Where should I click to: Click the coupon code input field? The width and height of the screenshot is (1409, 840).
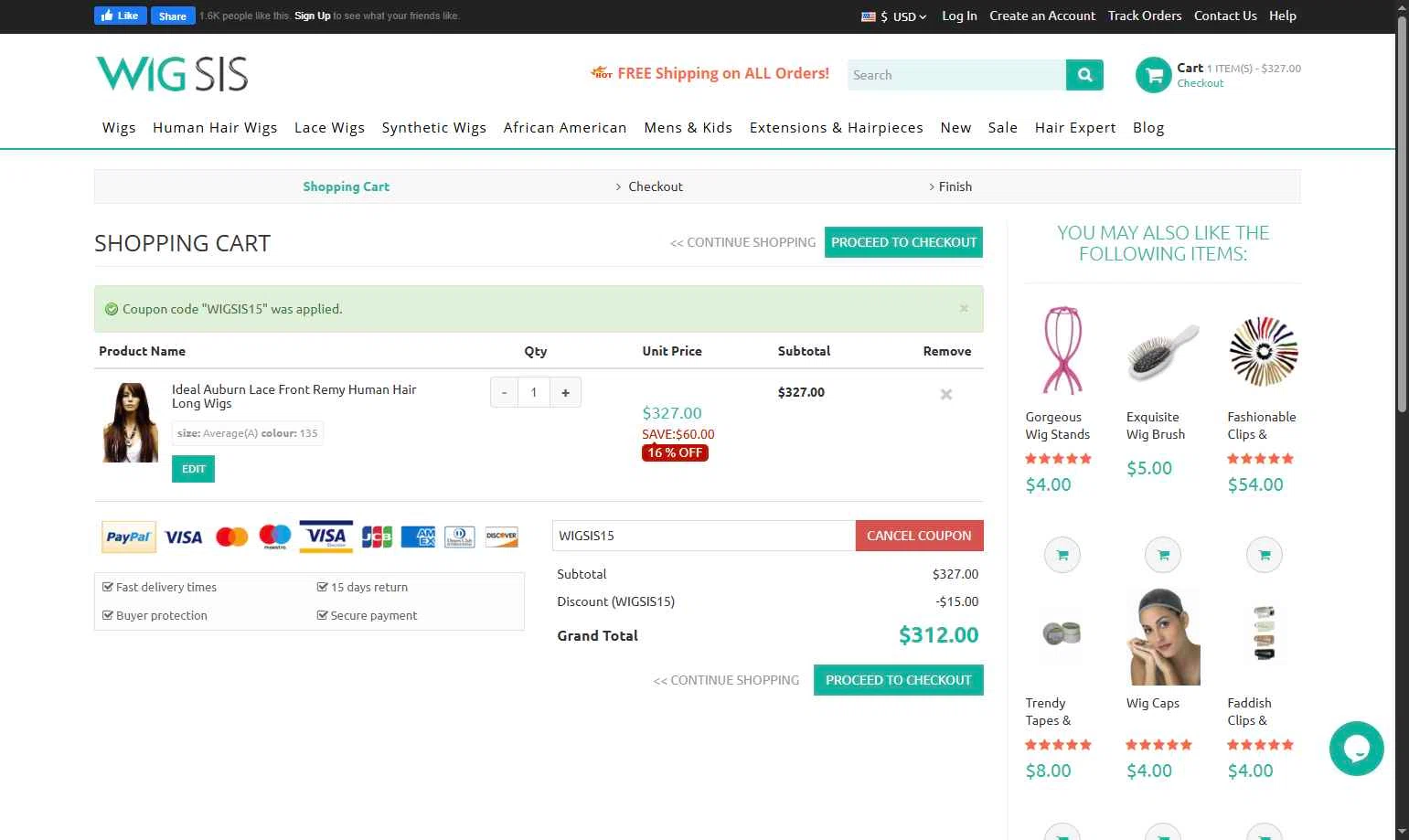tap(703, 536)
